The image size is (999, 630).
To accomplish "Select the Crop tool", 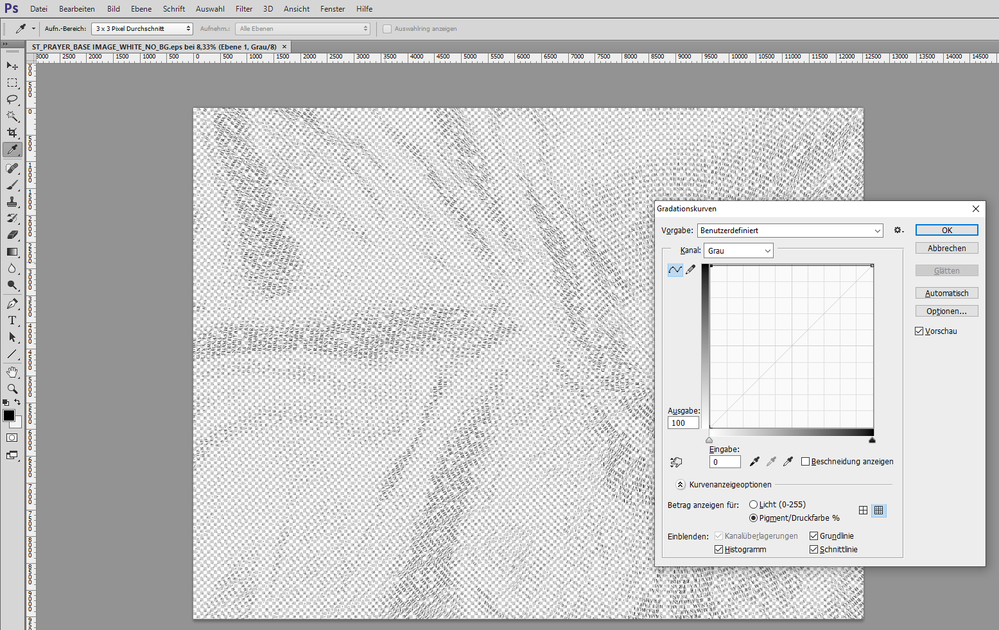I will pos(12,132).
